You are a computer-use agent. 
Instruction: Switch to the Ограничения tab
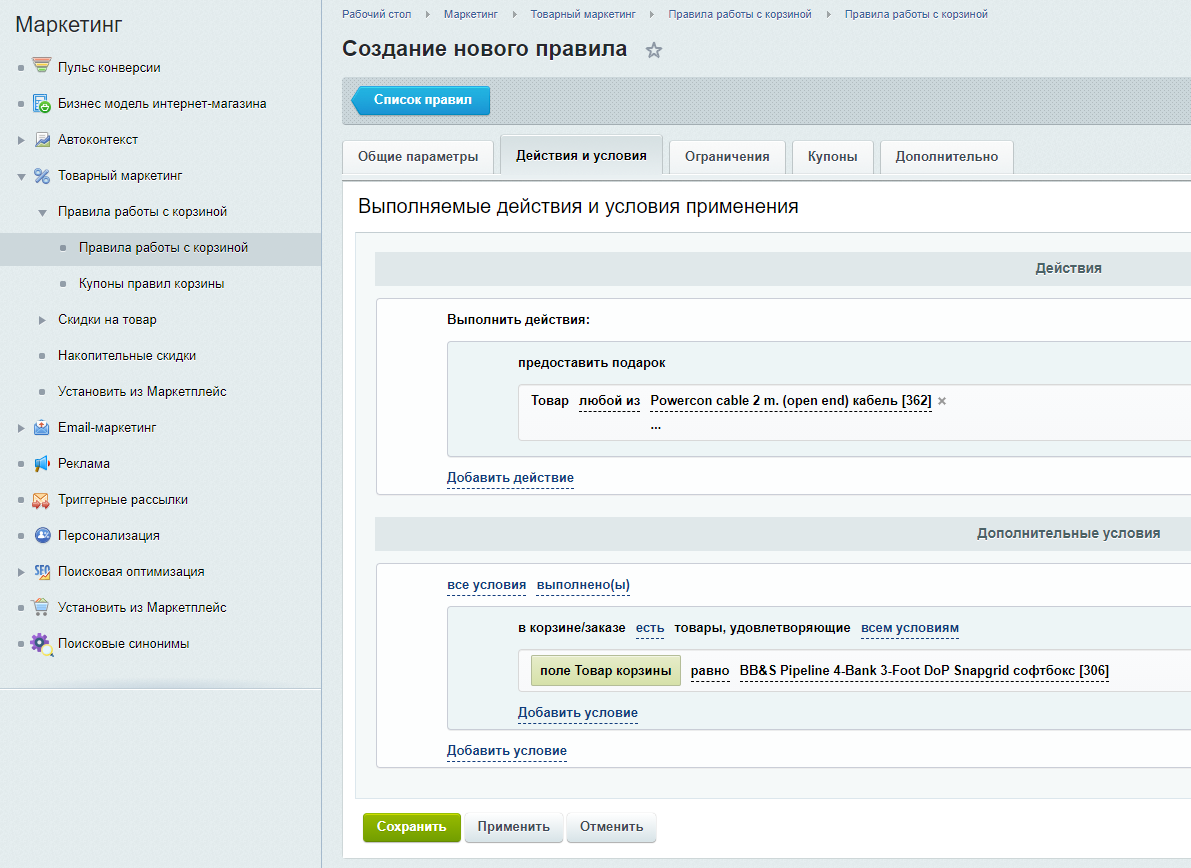[x=726, y=157]
